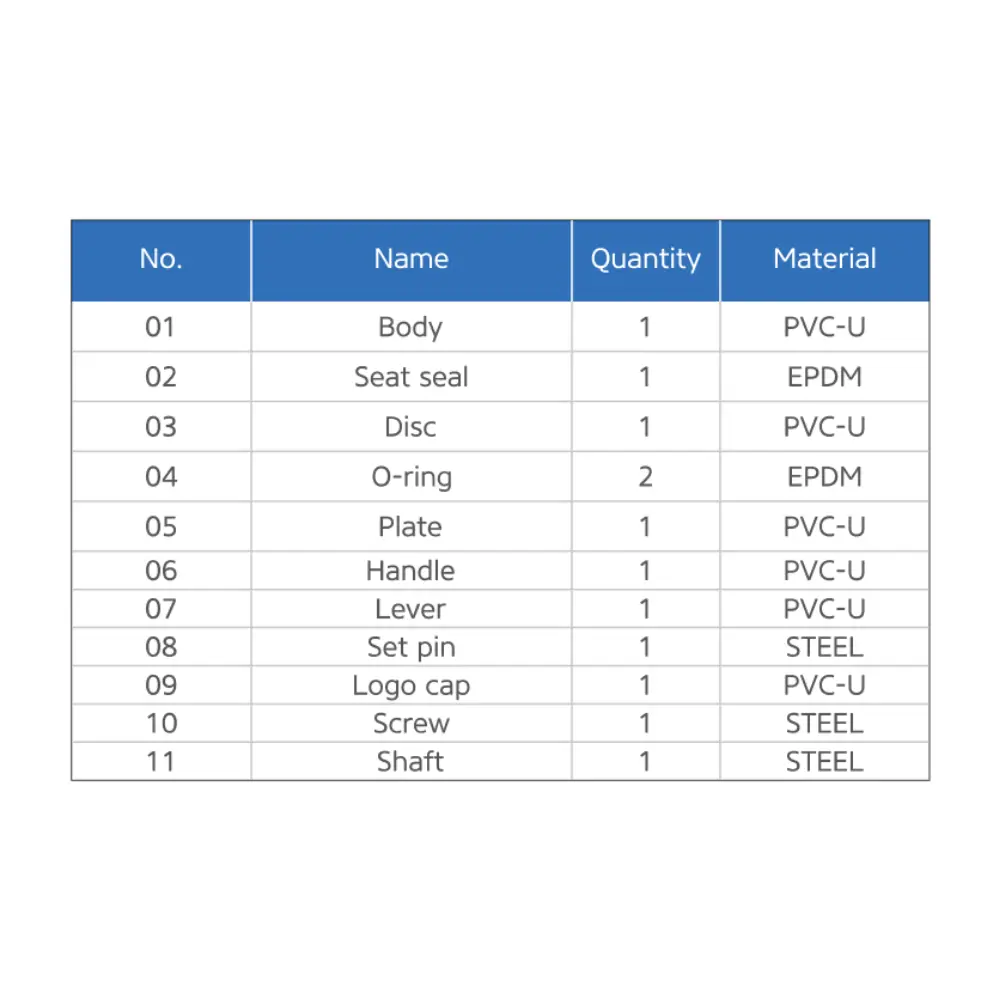Click the quantity 2 cell for O-ring

[x=645, y=476]
